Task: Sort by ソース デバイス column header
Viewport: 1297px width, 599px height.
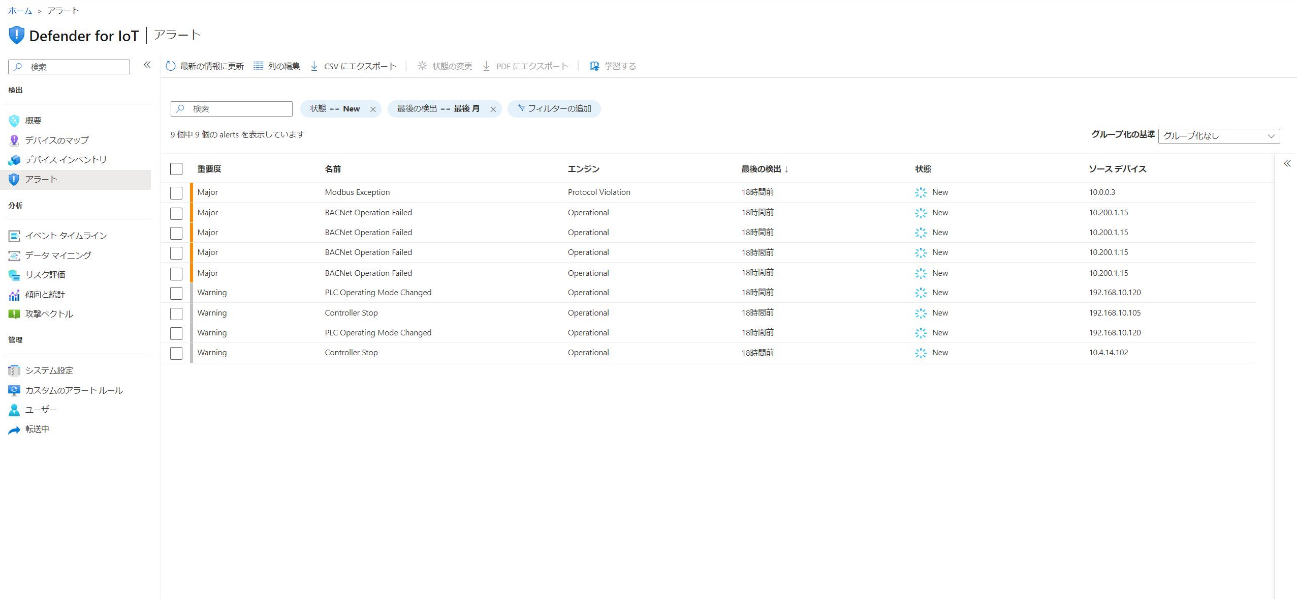Action: click(1117, 169)
